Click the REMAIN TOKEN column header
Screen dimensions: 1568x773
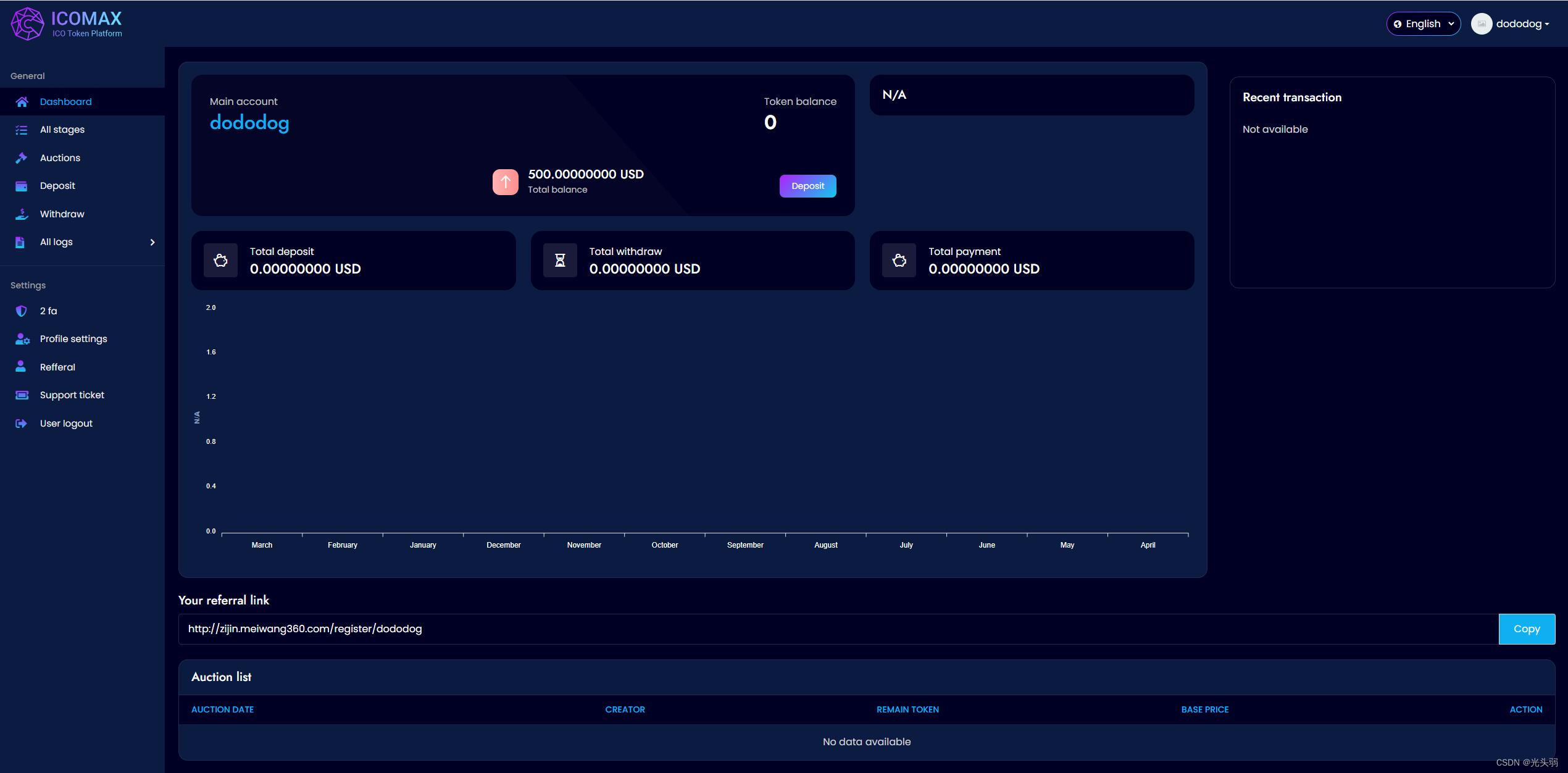907,709
